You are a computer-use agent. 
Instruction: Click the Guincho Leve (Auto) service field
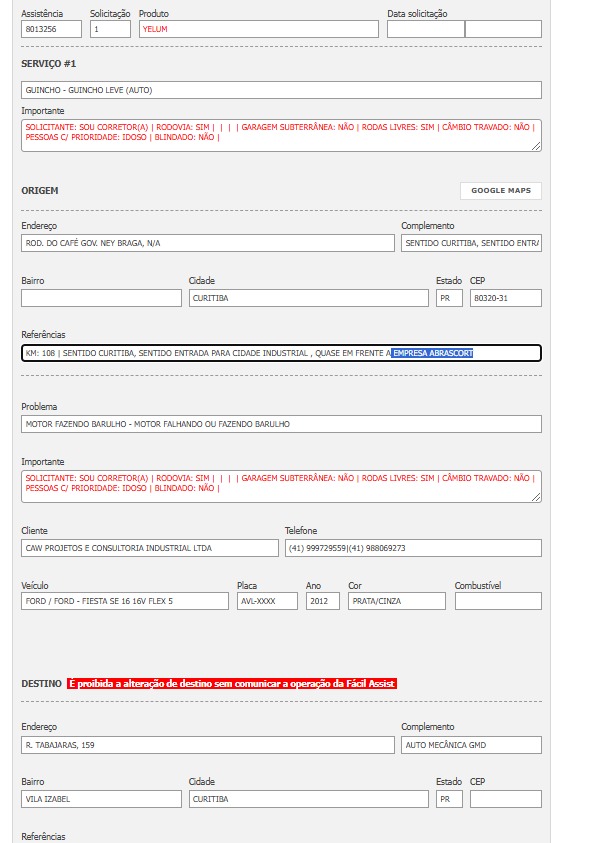pos(281,90)
